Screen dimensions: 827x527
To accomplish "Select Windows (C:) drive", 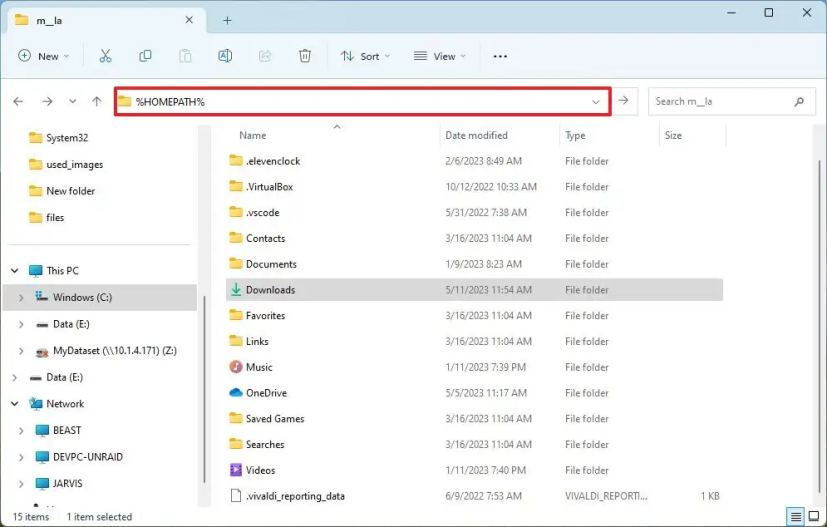I will pyautogui.click(x=99, y=297).
